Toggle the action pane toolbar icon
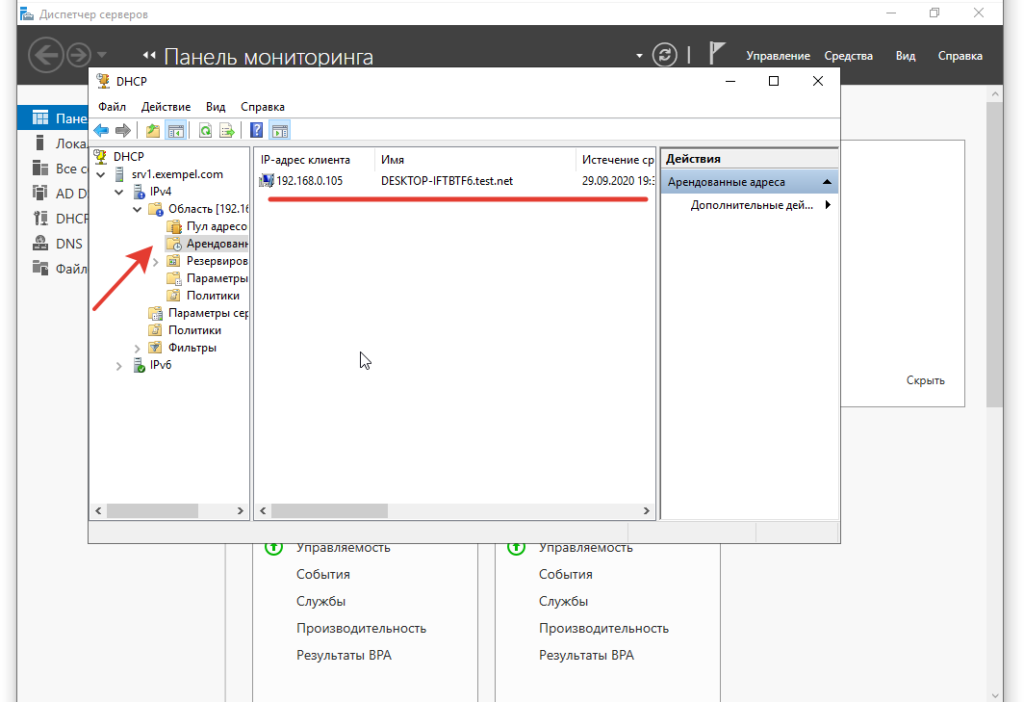Image resolution: width=1024 pixels, height=702 pixels. click(280, 130)
